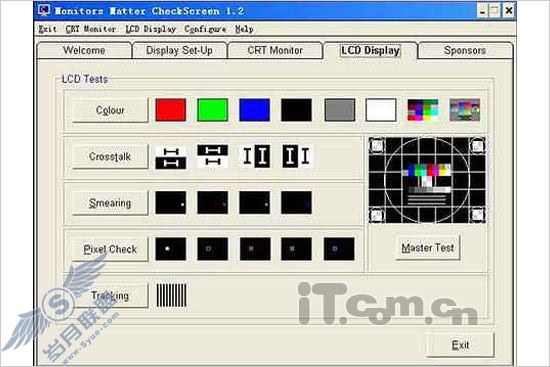Open the blue pixel check icon

click(339, 249)
